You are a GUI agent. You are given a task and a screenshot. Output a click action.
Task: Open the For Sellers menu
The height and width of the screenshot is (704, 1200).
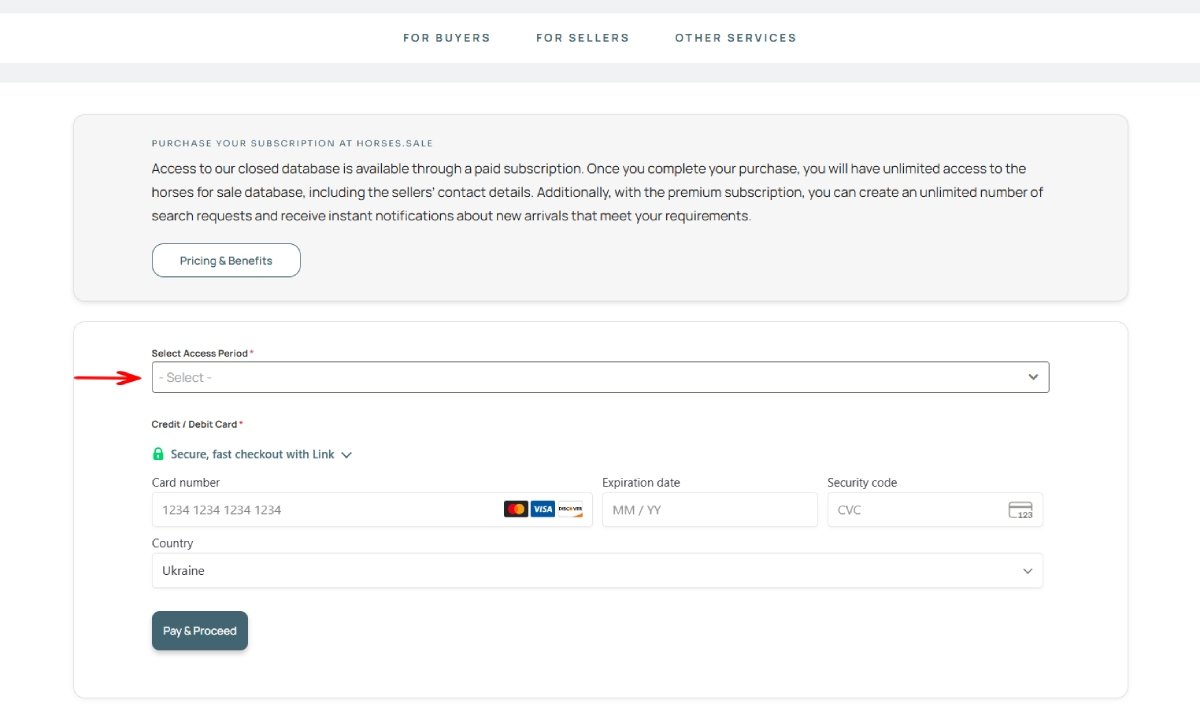click(582, 38)
